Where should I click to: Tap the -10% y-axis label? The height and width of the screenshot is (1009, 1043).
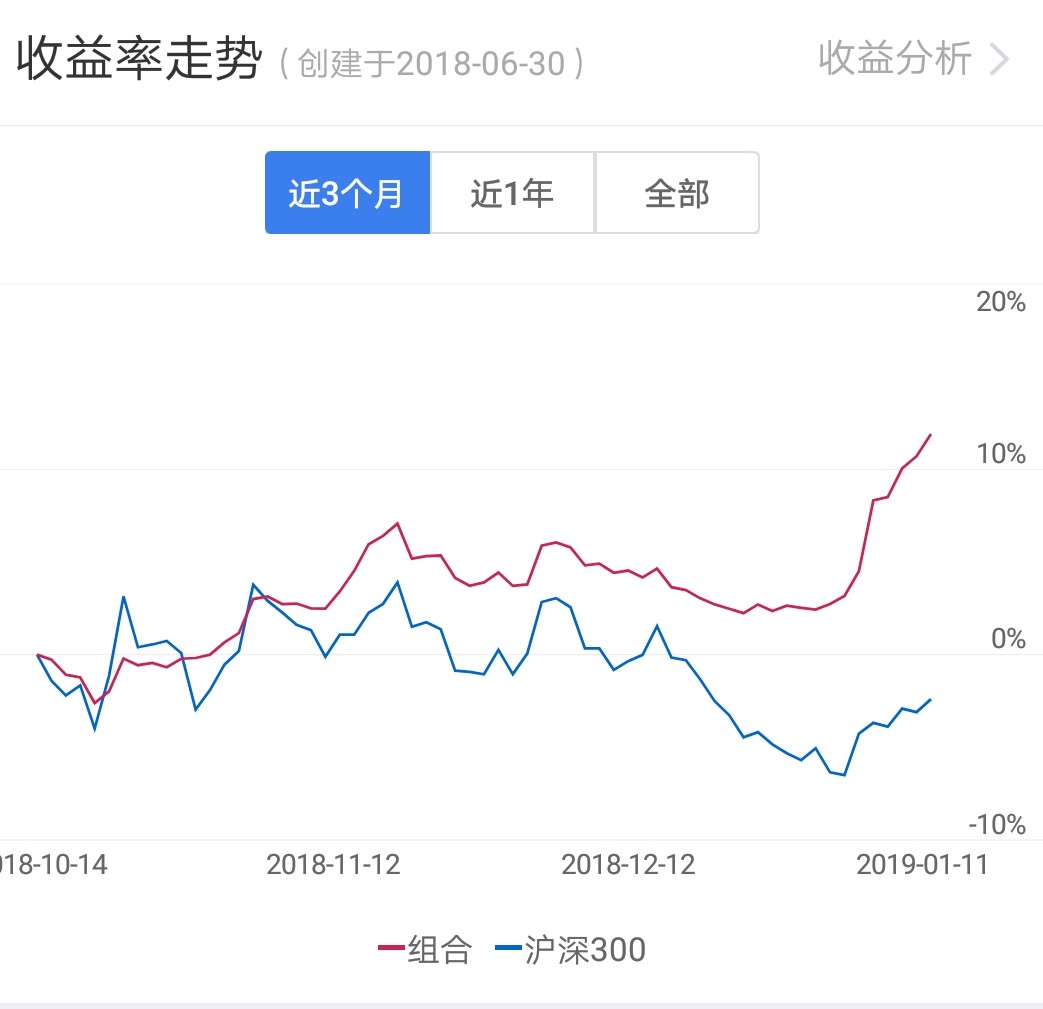tap(997, 825)
